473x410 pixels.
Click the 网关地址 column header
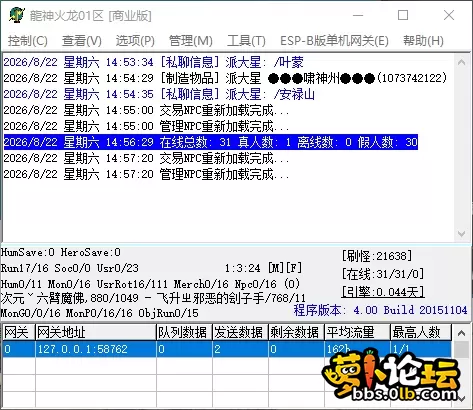pyautogui.click(x=96, y=332)
